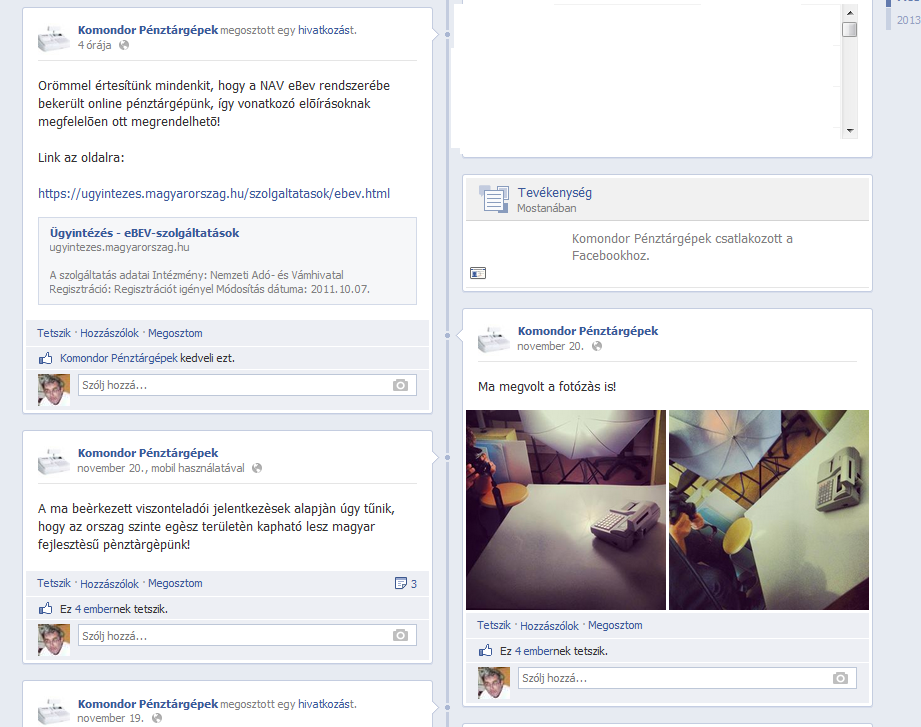Click Hozzászólok on viszonteladói post

point(109,584)
